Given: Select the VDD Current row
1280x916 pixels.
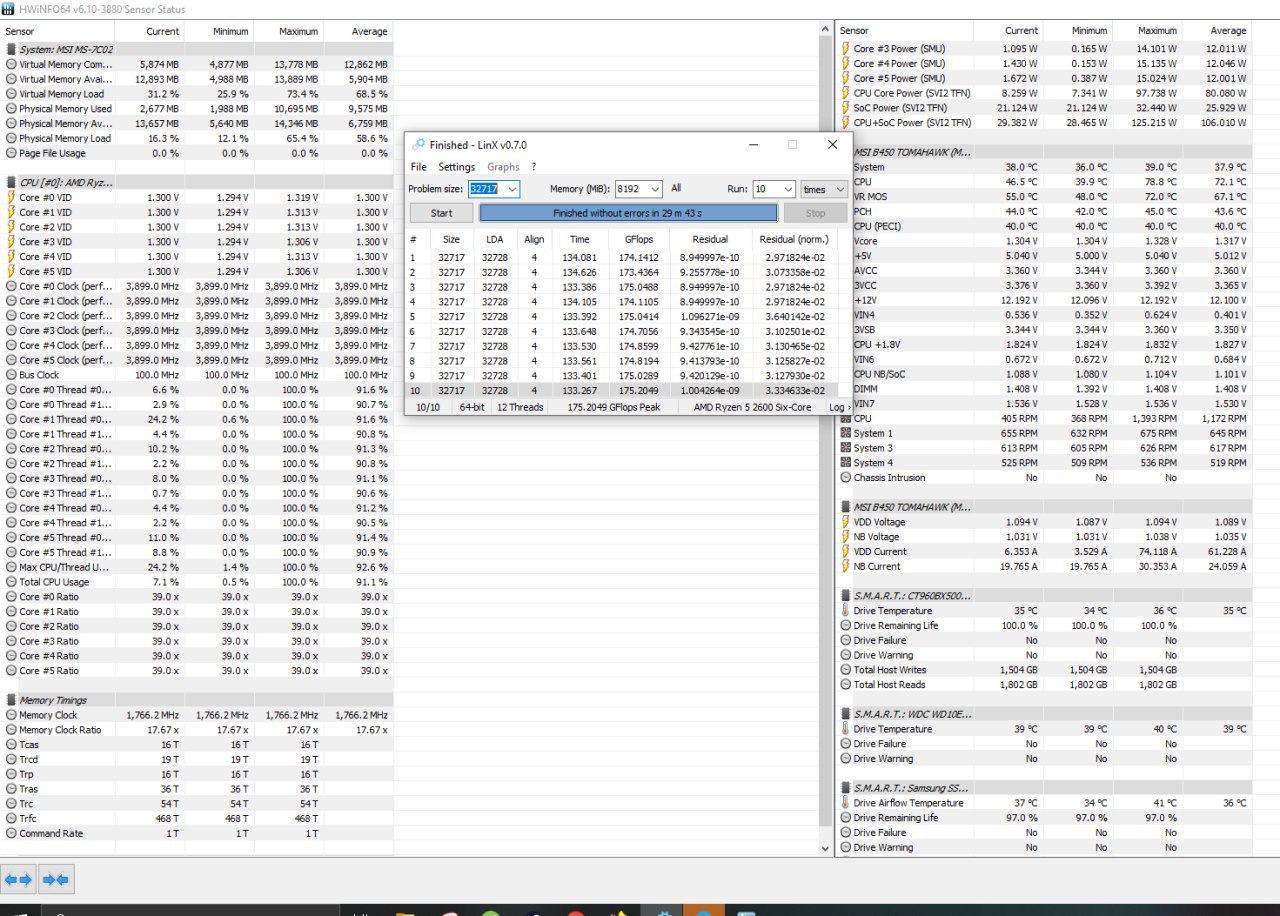Looking at the screenshot, I should coord(1045,551).
